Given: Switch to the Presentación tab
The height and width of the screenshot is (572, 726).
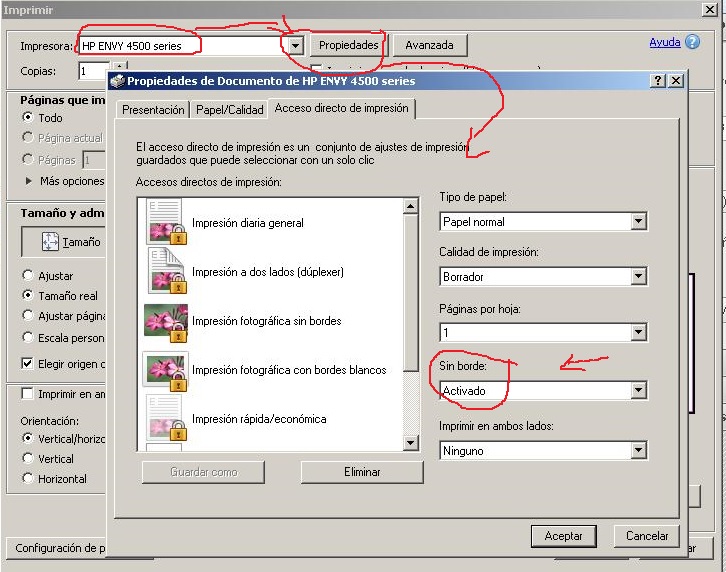Looking at the screenshot, I should pos(153,110).
